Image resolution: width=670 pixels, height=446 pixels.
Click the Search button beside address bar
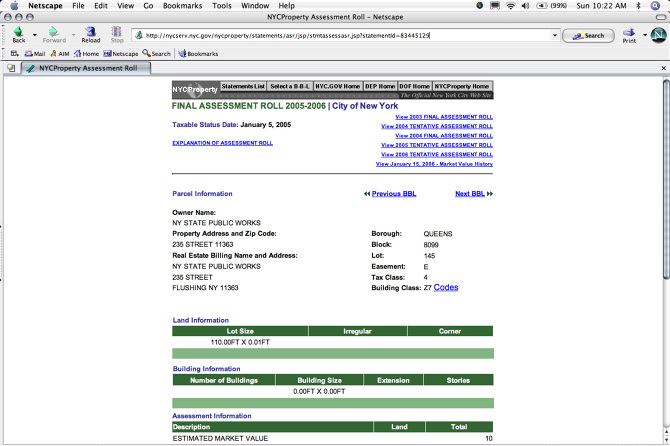[588, 36]
